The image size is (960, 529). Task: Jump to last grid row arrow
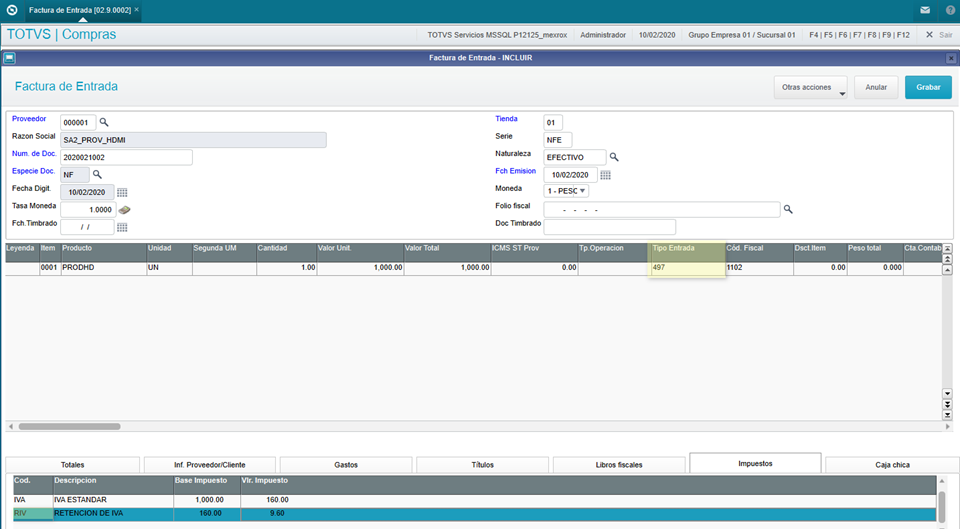point(947,415)
